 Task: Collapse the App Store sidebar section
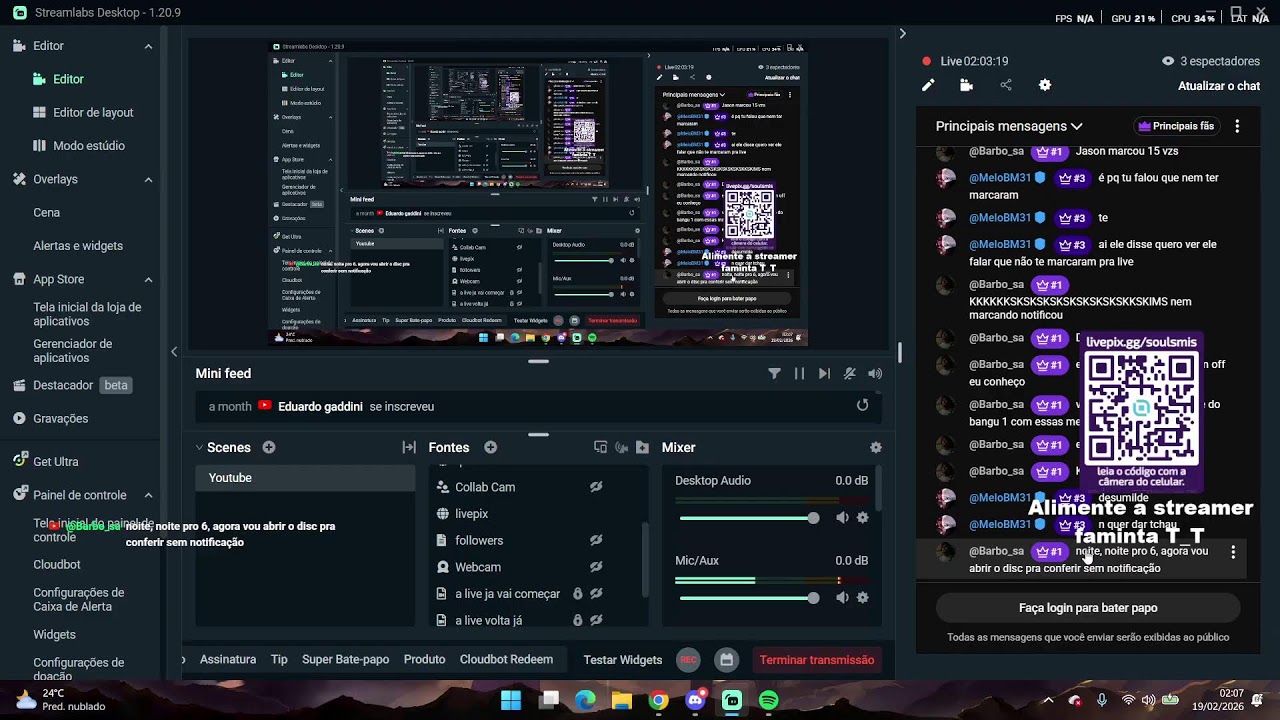pos(148,279)
